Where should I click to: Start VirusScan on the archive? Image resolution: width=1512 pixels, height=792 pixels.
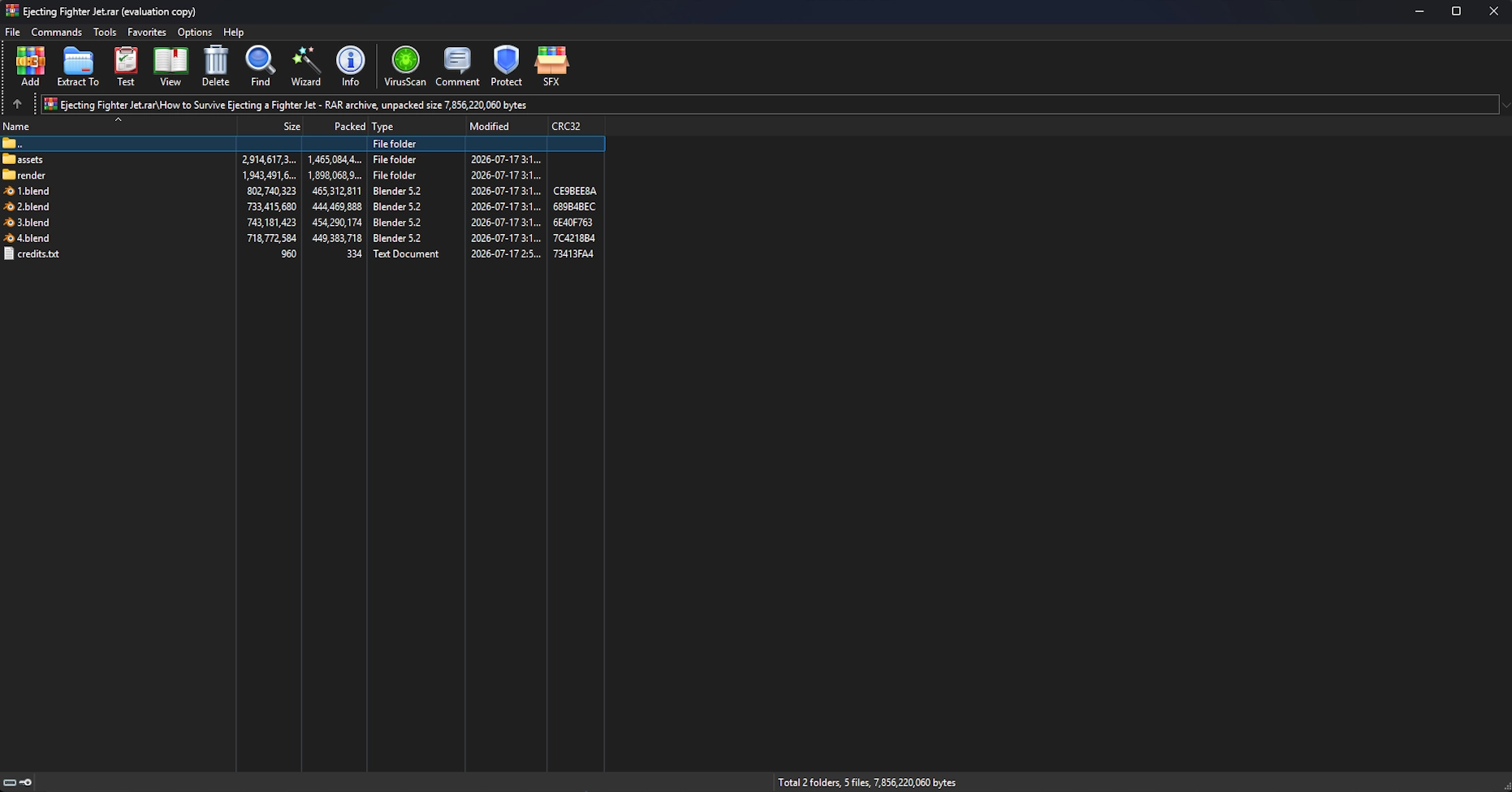(x=405, y=66)
